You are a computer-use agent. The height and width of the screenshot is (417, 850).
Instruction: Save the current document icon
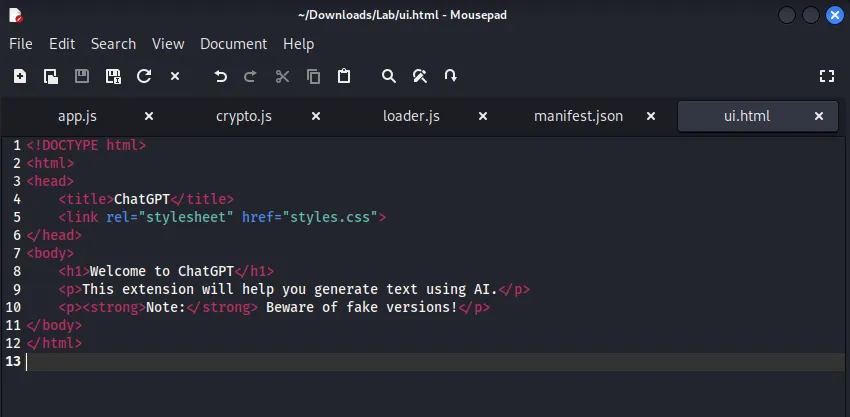[82, 76]
